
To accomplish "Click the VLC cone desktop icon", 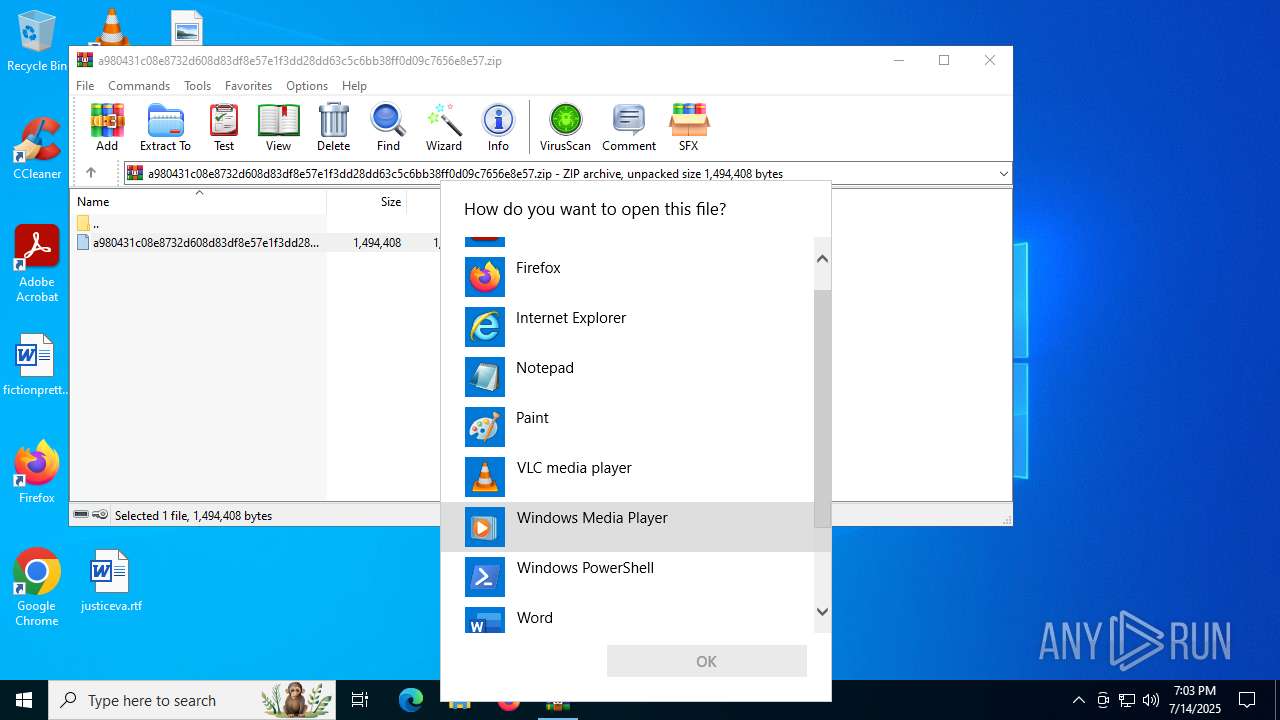I will pyautogui.click(x=111, y=26).
